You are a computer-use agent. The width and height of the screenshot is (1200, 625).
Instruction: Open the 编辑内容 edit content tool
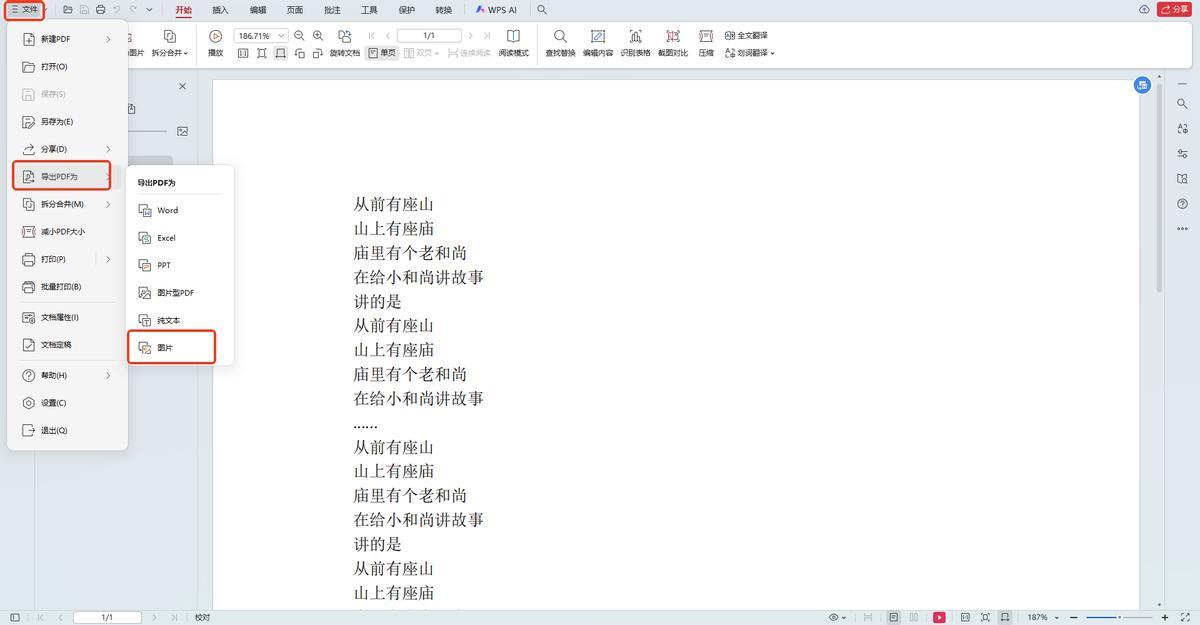point(597,37)
